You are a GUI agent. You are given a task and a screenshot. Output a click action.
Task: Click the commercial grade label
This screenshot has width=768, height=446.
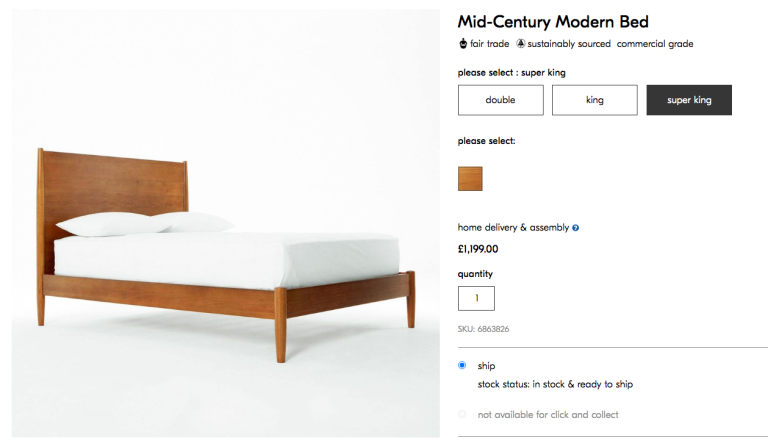click(655, 44)
